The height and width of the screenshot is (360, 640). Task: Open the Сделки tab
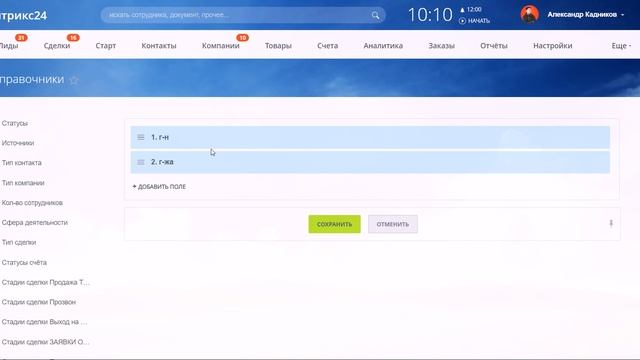point(57,46)
